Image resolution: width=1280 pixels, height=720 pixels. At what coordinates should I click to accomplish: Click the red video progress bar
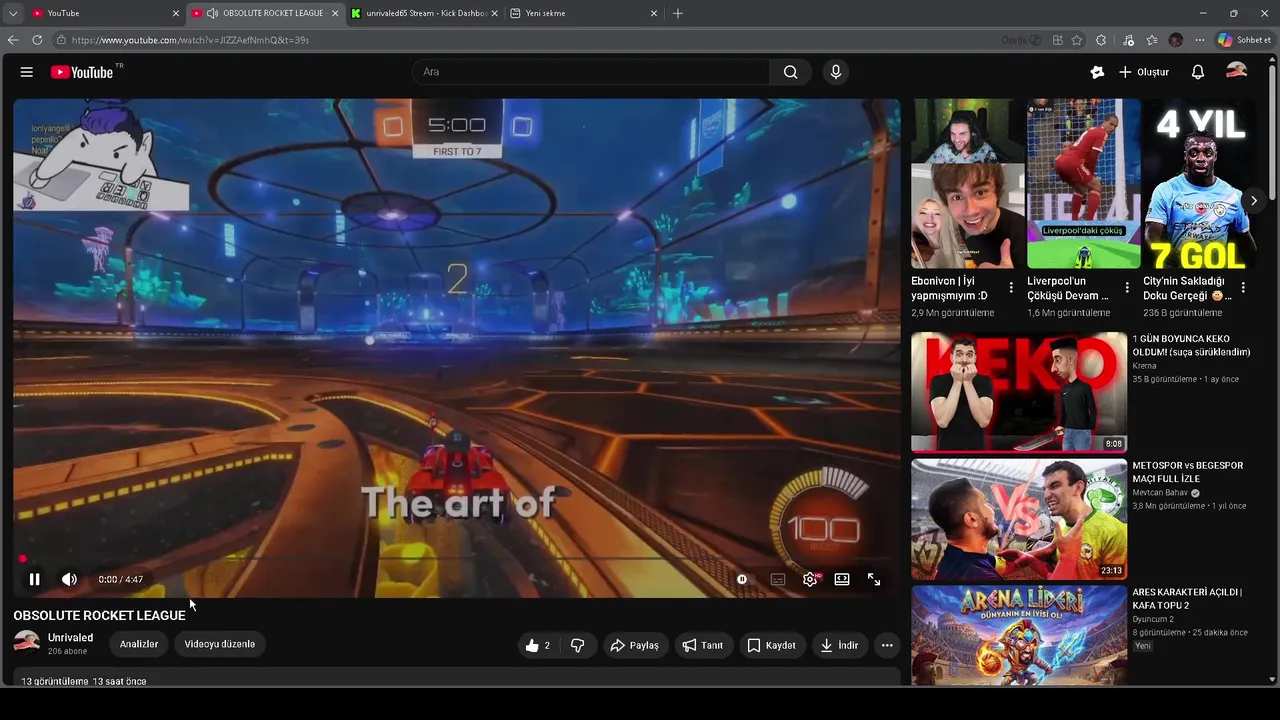(457, 559)
